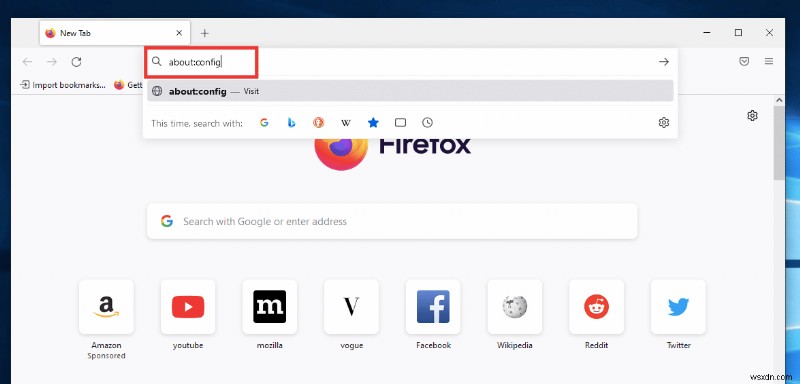Click the scrollbar up arrow

click(779, 100)
